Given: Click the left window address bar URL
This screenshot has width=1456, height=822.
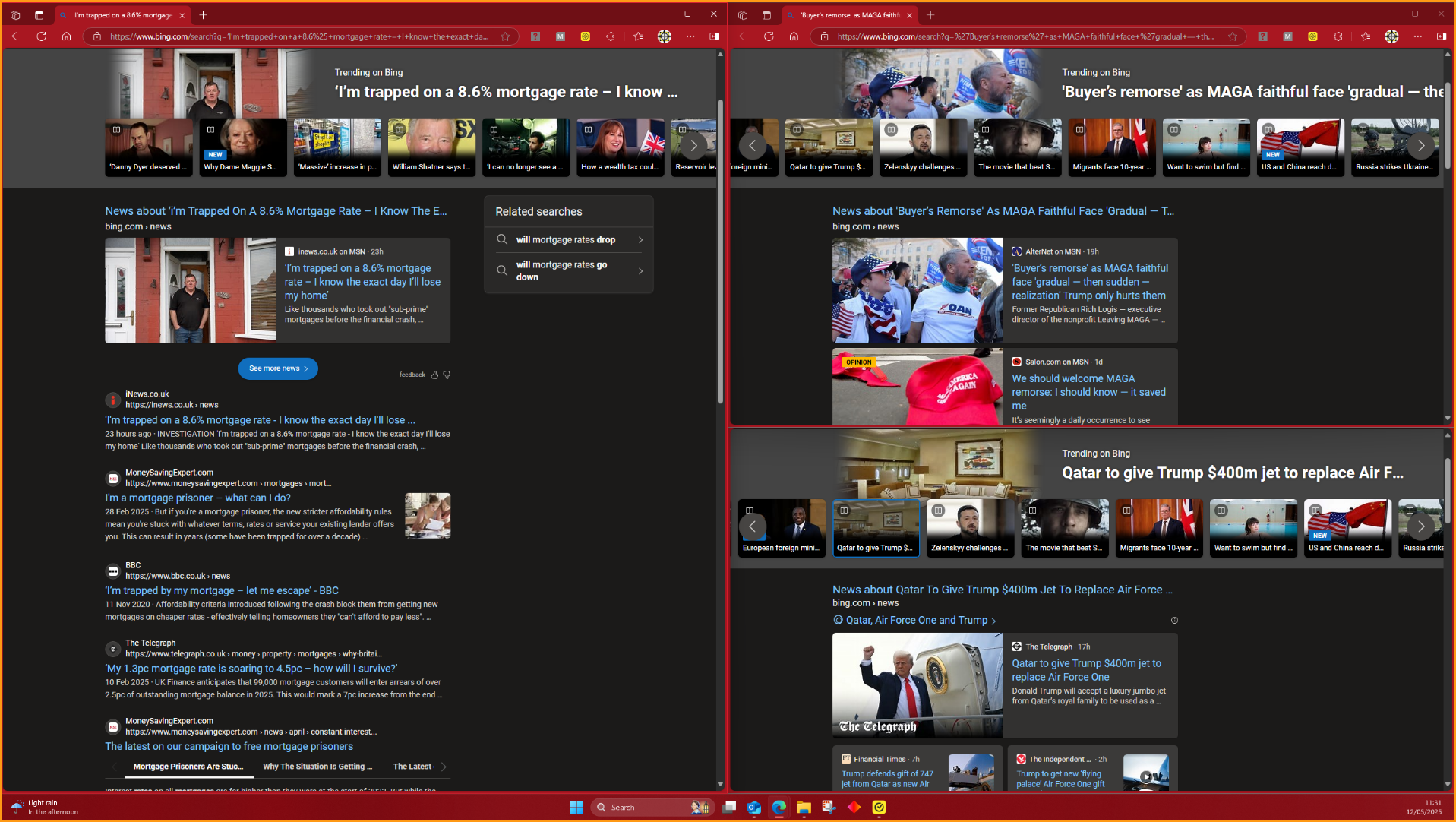Looking at the screenshot, I should (x=299, y=36).
